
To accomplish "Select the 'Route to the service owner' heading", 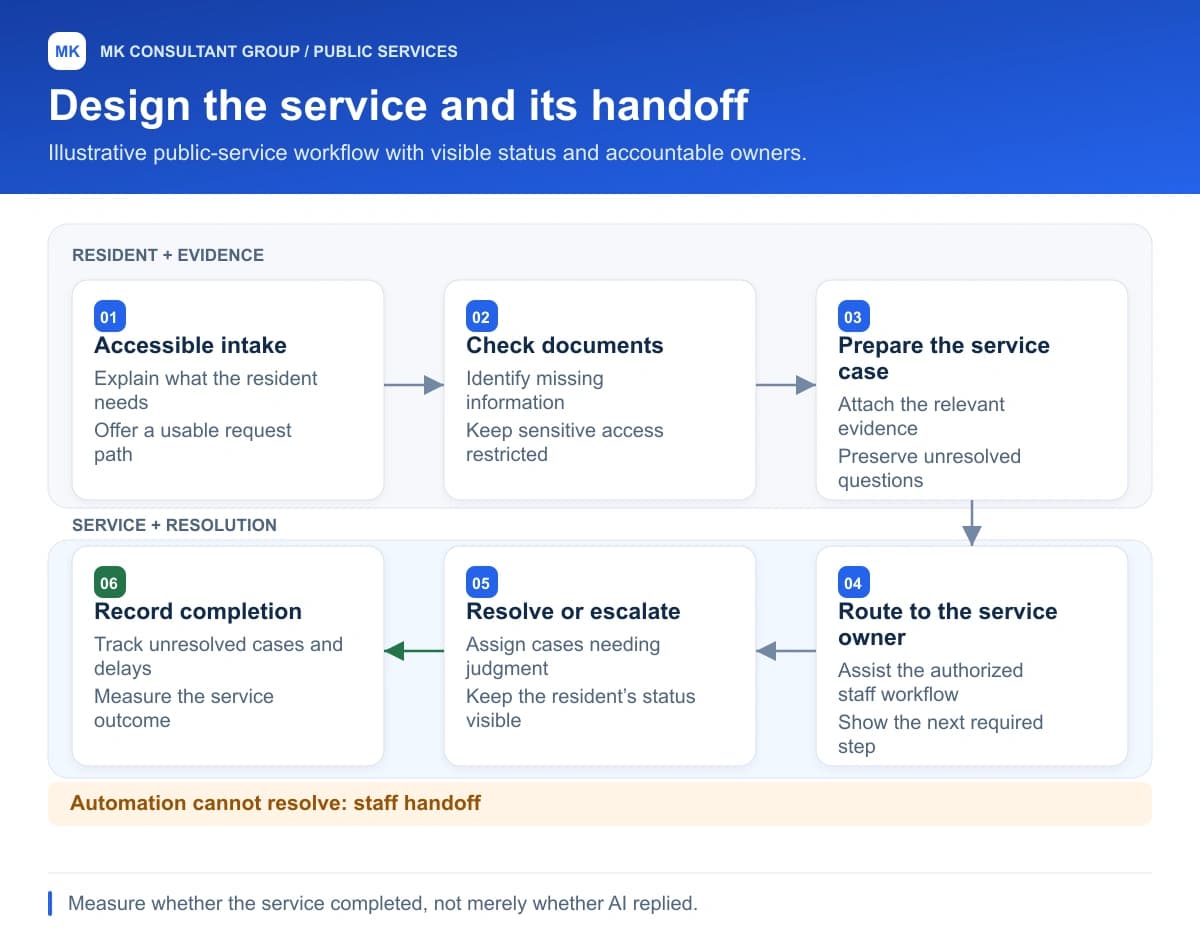I will (x=947, y=625).
